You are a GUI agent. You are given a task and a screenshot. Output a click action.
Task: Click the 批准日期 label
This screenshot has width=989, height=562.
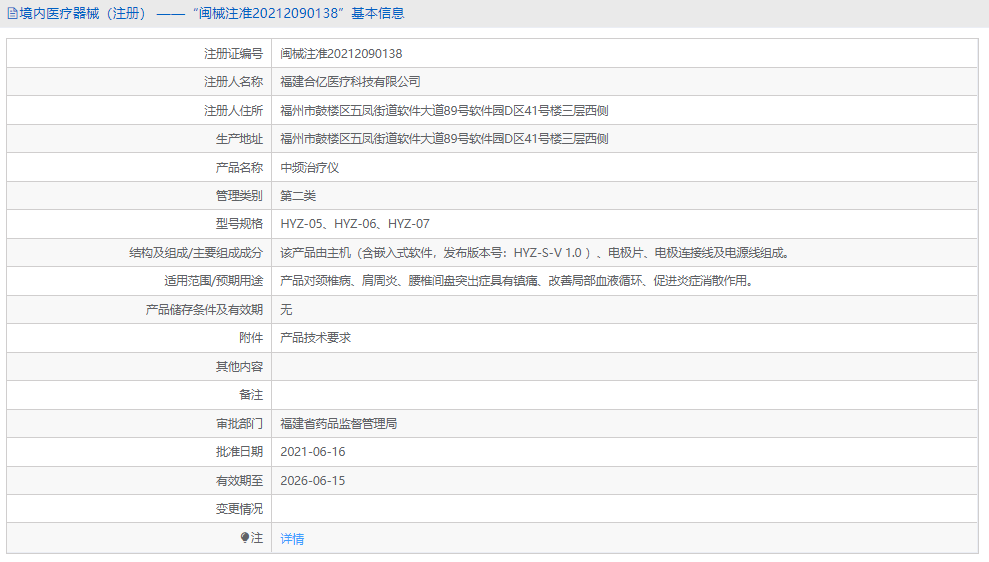239,452
